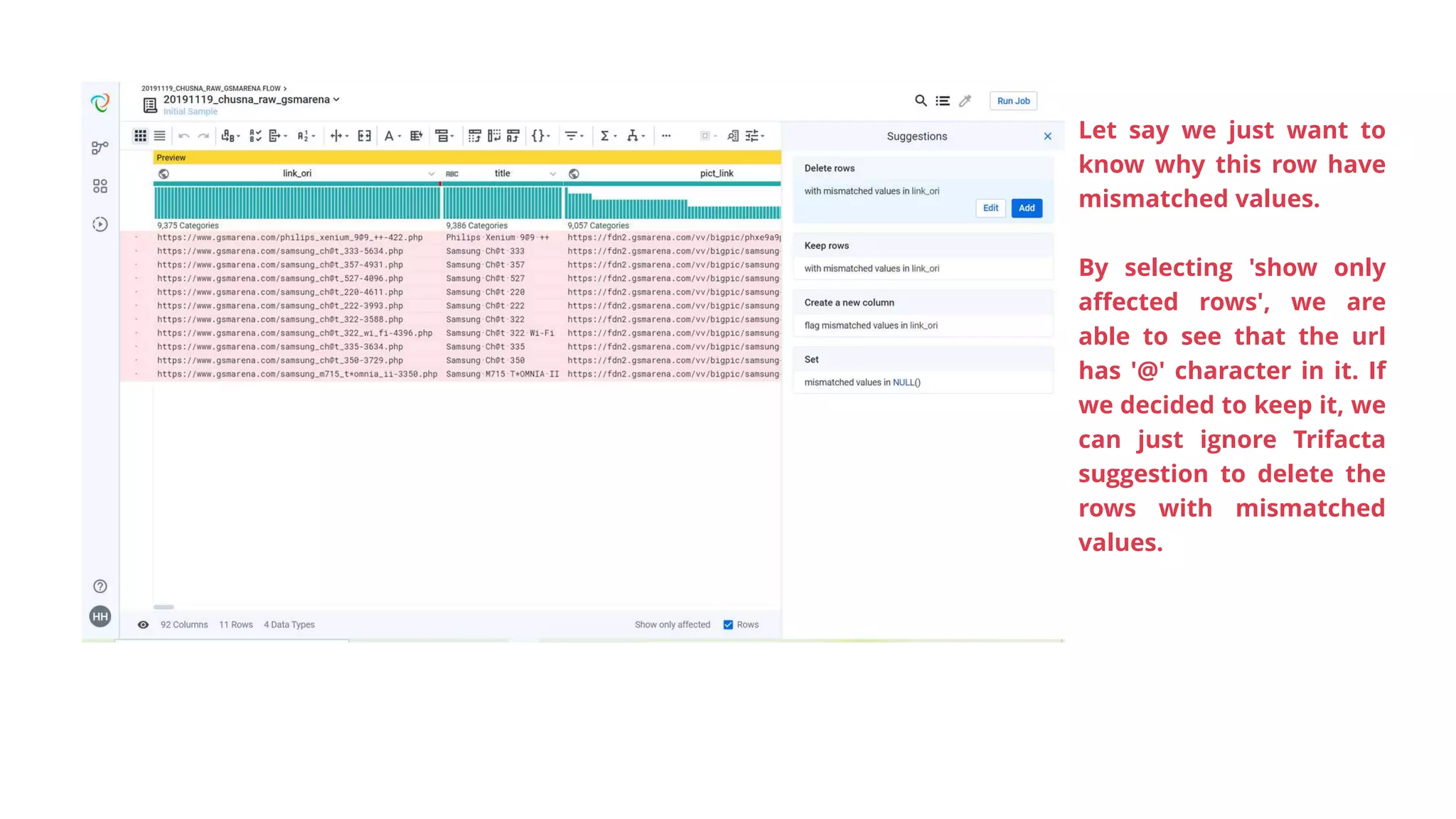Open the 20191119_CHUSNA_RAW_GSMARENA FLOW breadcrumb

coord(210,89)
